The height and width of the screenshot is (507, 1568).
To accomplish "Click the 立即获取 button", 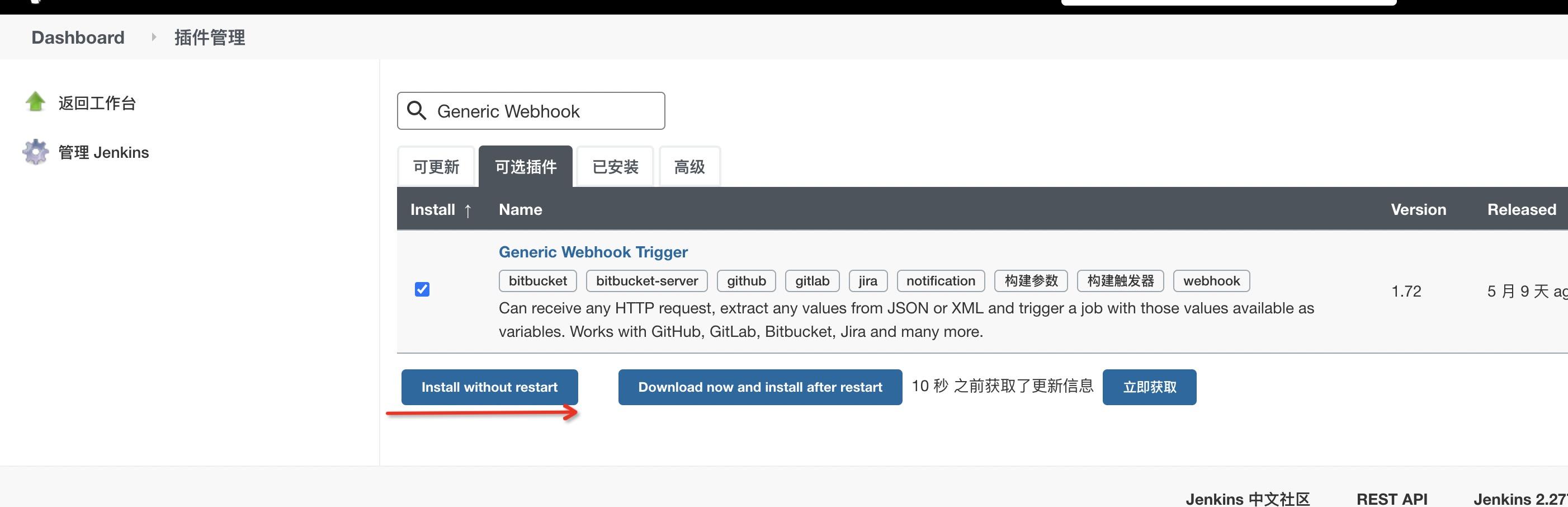I will (1149, 387).
